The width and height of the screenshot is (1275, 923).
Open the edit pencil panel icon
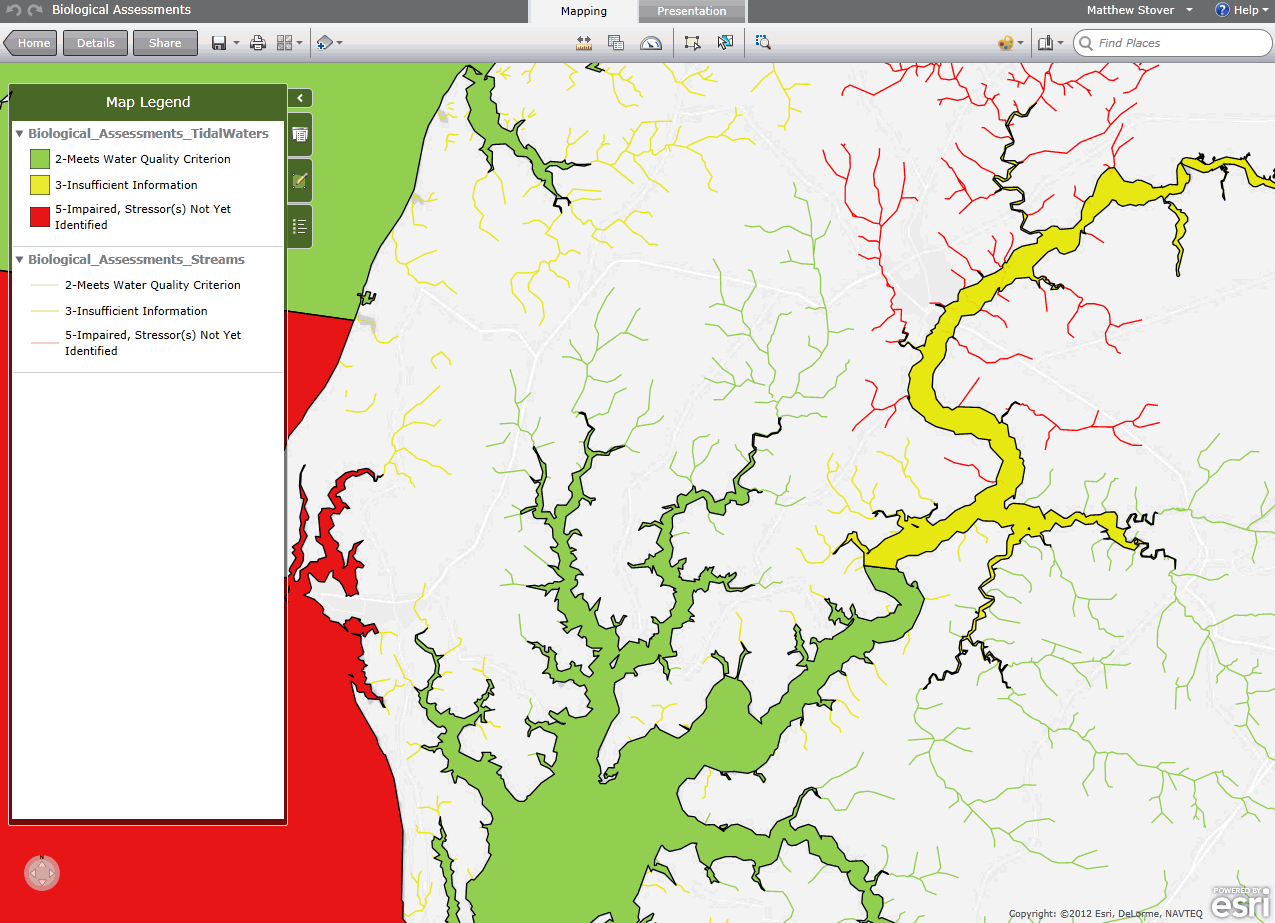click(x=300, y=181)
